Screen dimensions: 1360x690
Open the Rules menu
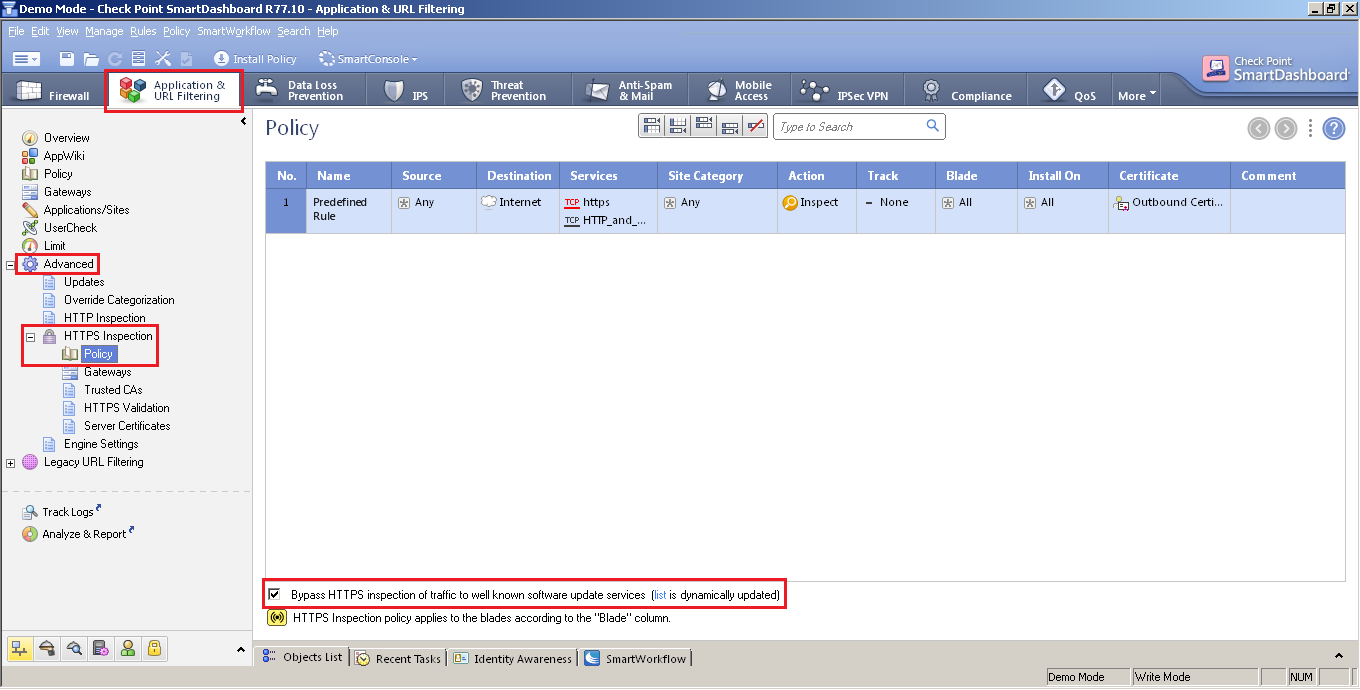point(143,31)
